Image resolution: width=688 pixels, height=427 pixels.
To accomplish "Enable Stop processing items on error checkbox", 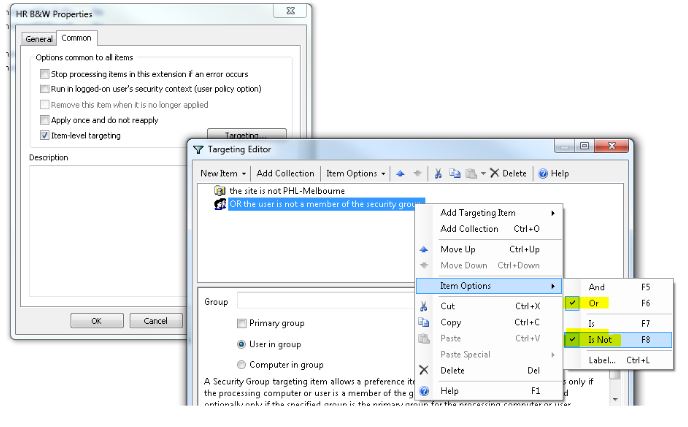I will 44,75.
